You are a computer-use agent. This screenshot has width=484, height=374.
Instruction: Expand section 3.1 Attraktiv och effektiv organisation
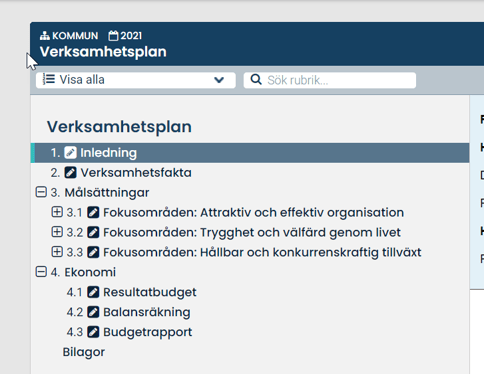(x=57, y=212)
